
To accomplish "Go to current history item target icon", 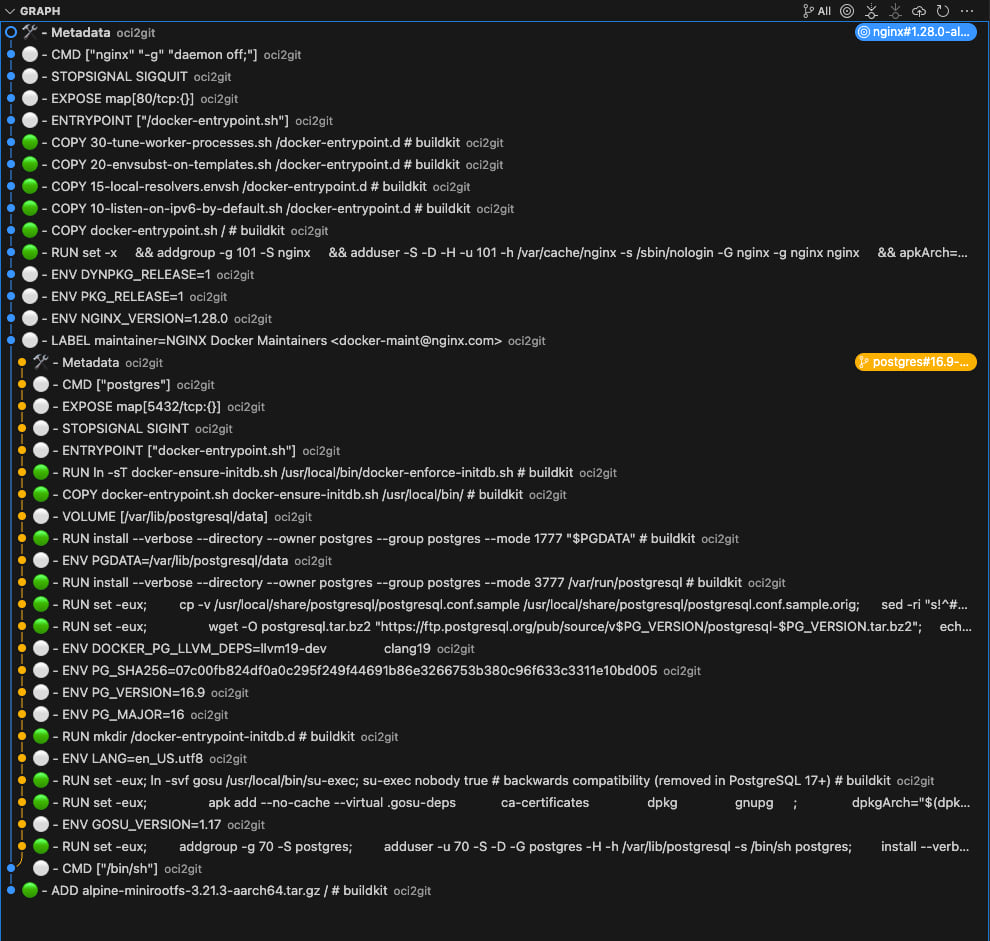I will click(847, 11).
